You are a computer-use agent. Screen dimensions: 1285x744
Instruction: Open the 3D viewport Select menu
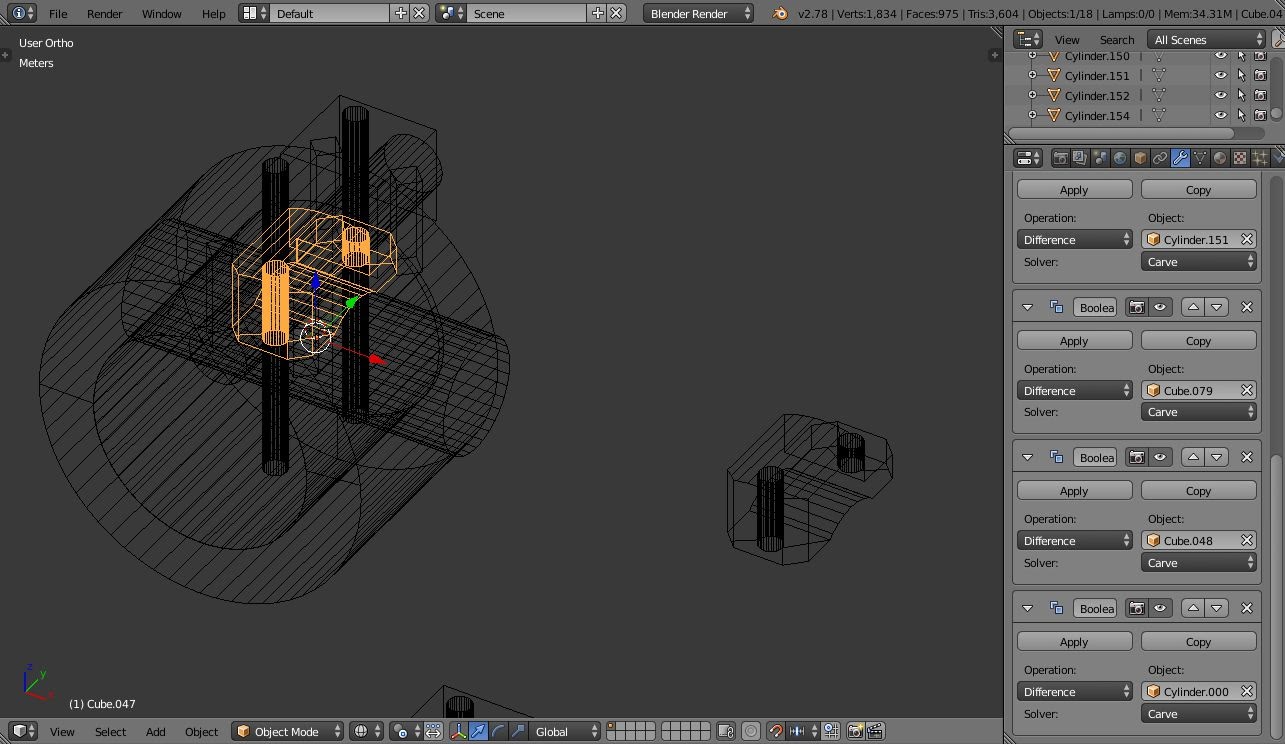110,731
